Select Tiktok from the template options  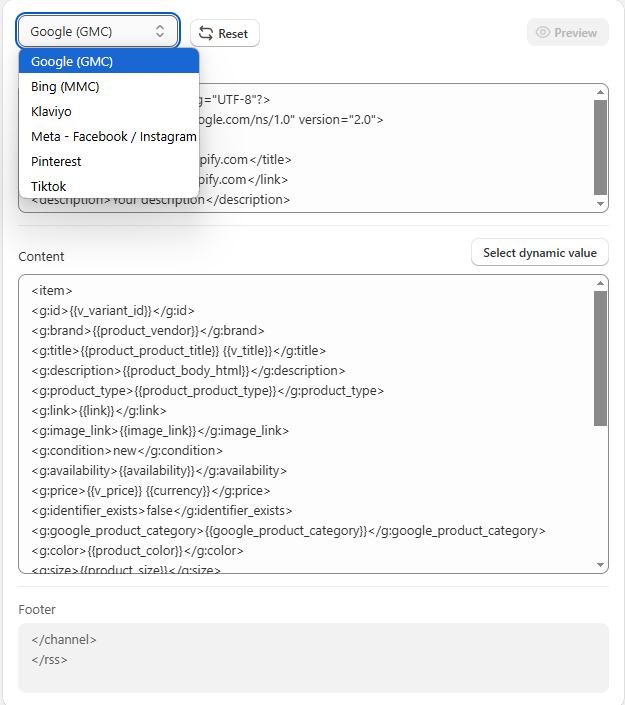coord(109,186)
